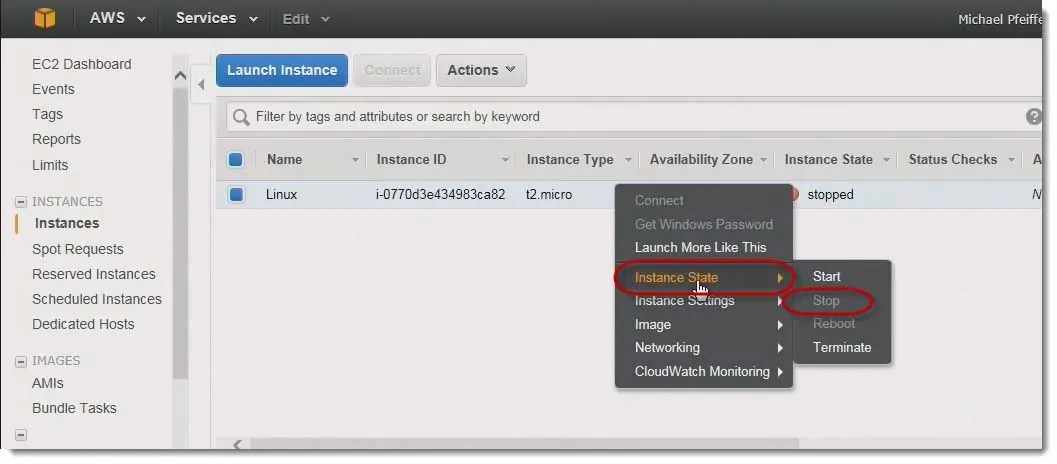1057x464 pixels.
Task: Click the horizontal scrollbar left arrow
Action: click(237, 444)
